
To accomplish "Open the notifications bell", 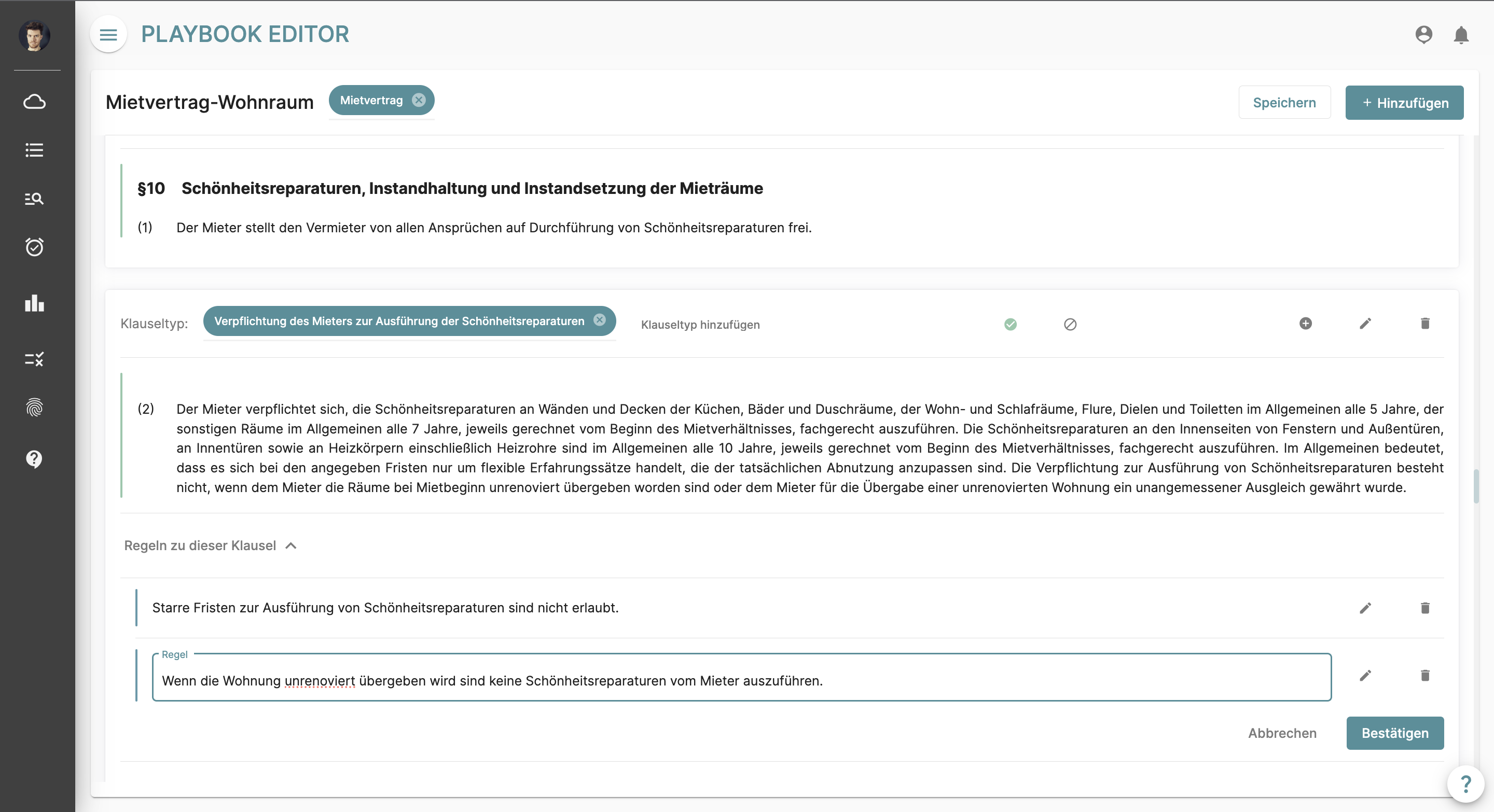I will point(1461,35).
